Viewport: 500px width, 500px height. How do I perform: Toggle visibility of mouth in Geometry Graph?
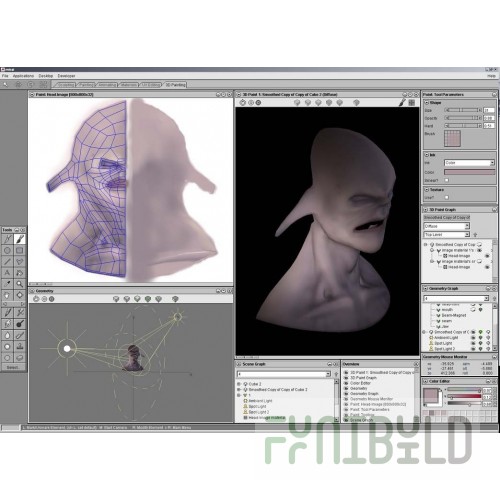coord(473,310)
